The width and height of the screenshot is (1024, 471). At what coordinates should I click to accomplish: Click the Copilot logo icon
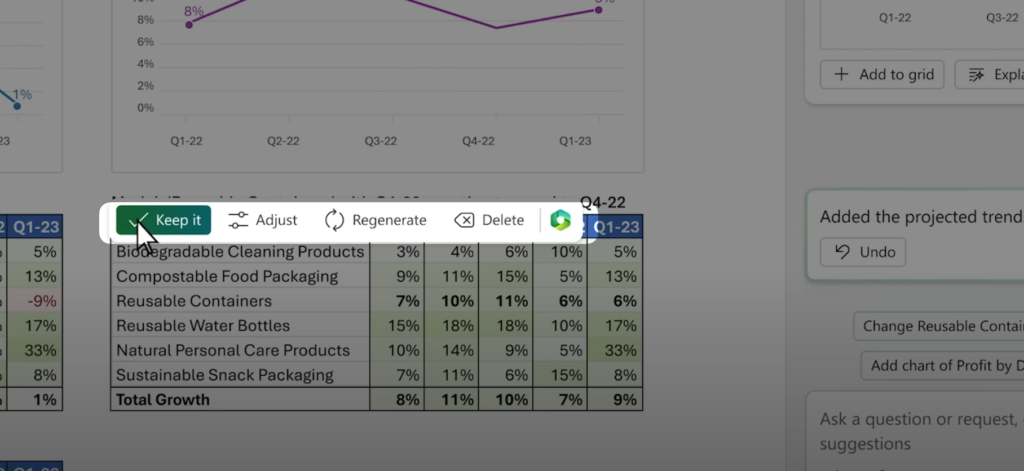coord(560,220)
